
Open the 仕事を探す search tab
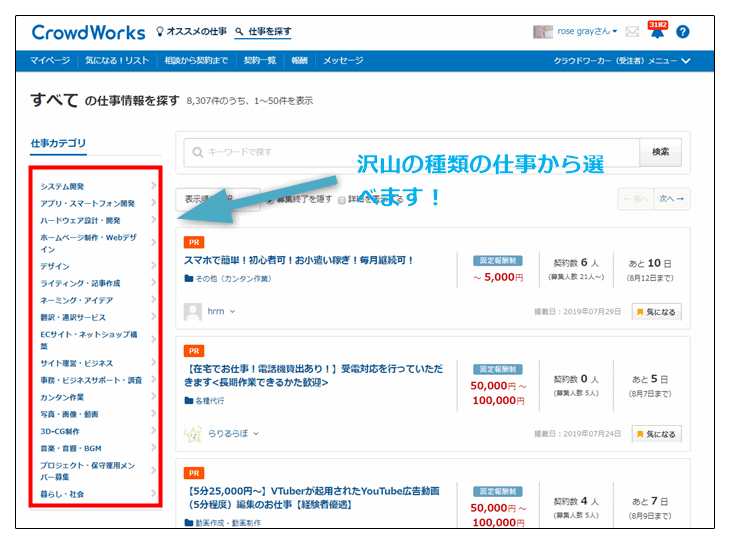click(x=263, y=31)
